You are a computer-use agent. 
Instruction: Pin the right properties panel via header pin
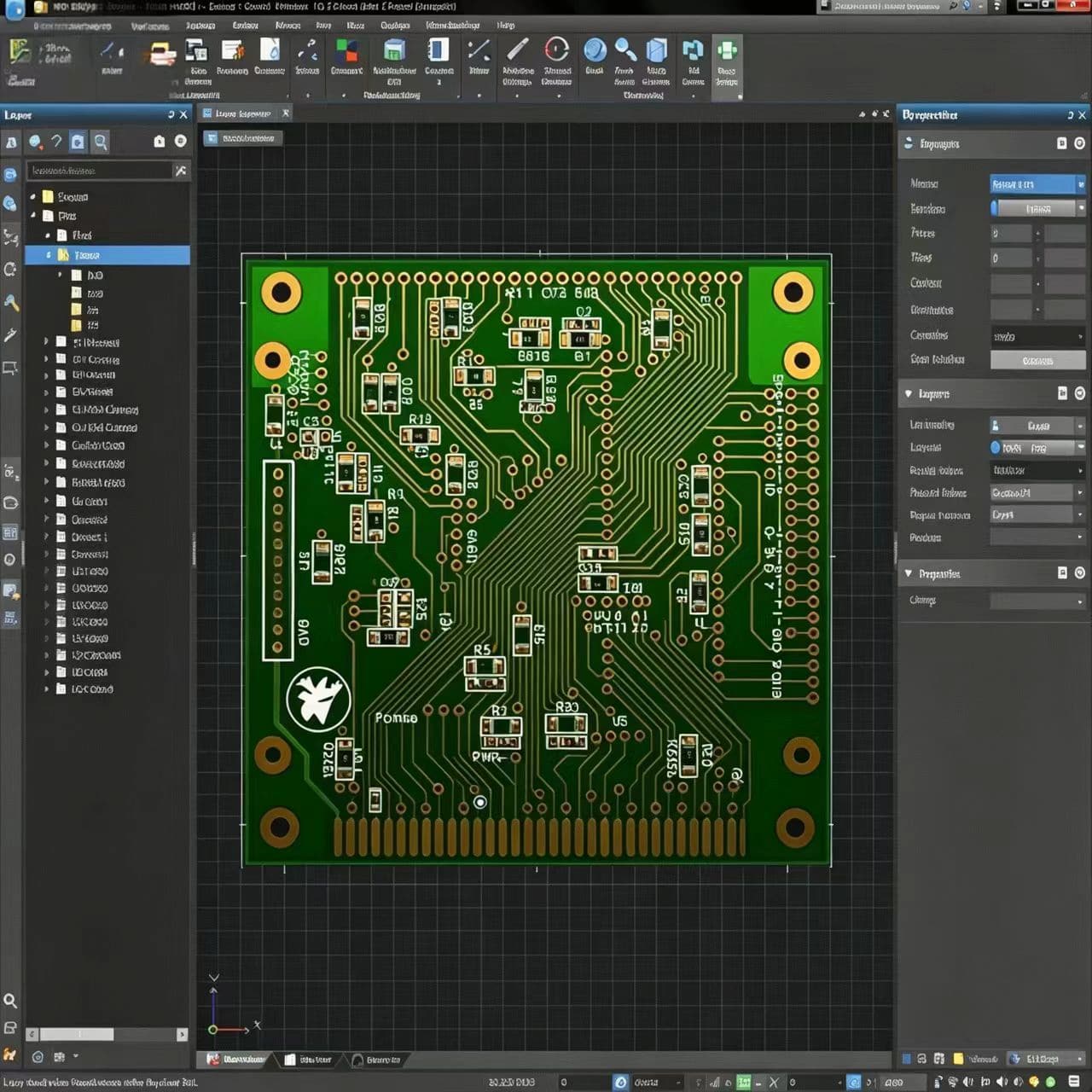coord(1070,114)
